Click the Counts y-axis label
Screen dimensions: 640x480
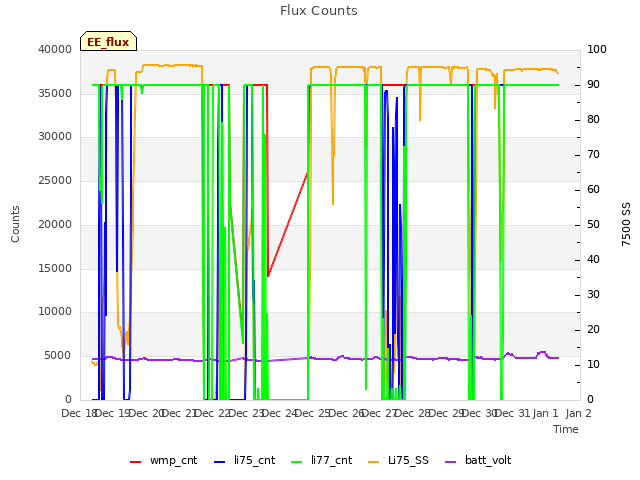coord(15,224)
